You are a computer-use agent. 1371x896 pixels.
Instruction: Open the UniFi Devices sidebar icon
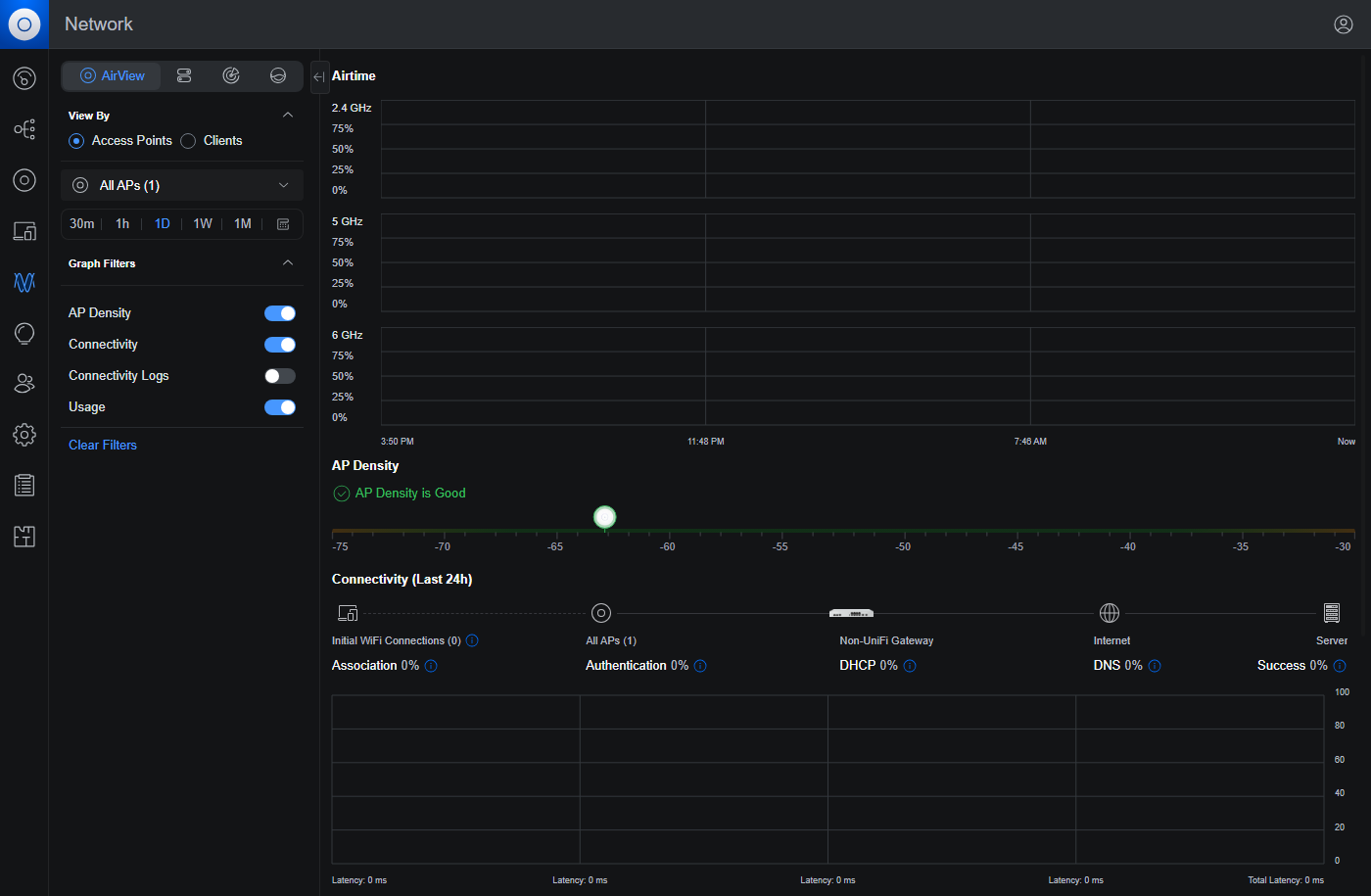[x=24, y=180]
